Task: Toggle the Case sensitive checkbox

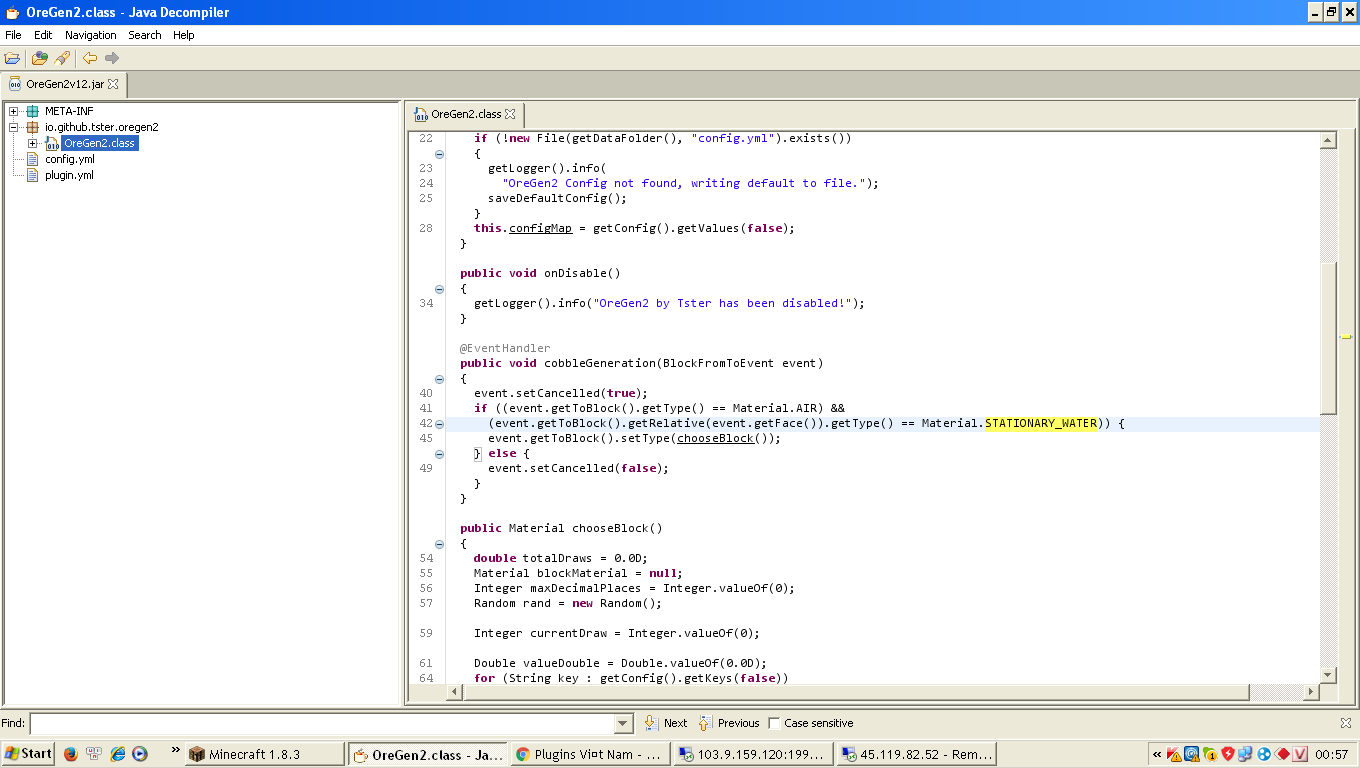Action: click(x=774, y=723)
